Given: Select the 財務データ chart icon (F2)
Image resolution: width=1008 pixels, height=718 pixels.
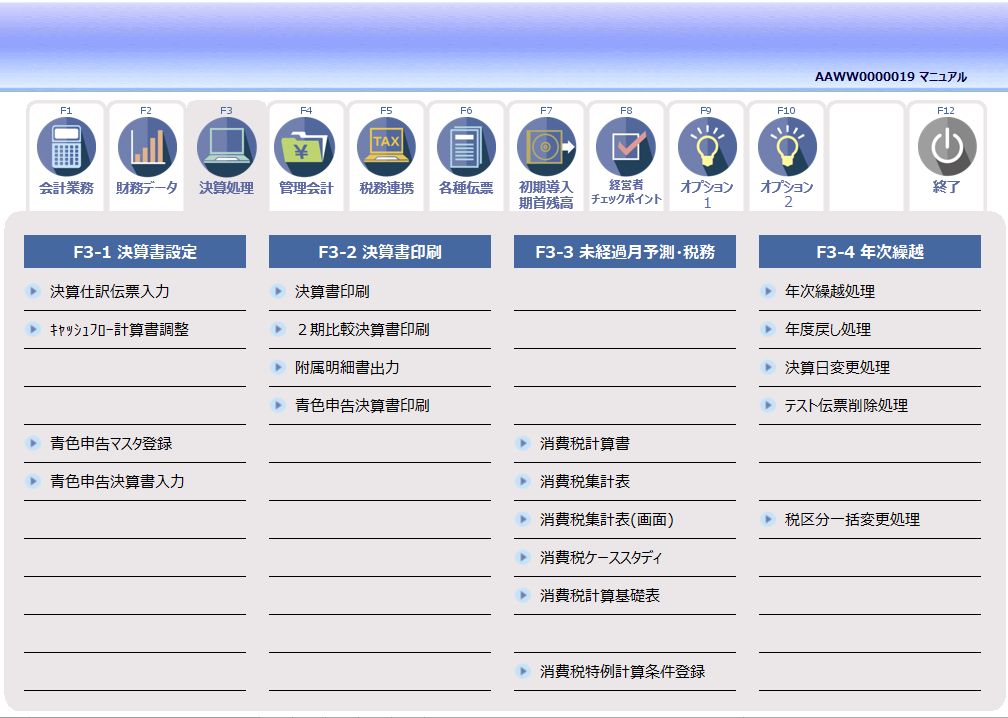Looking at the screenshot, I should 146,145.
